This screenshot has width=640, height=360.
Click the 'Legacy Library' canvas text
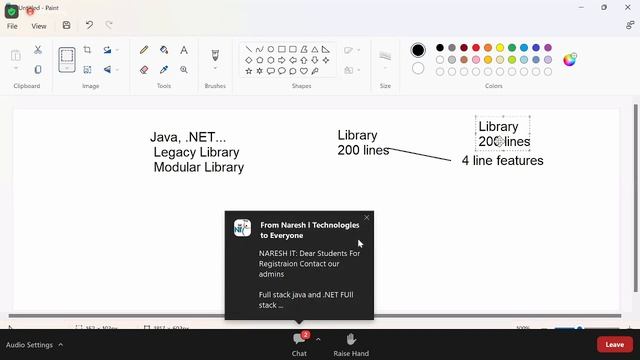(196, 152)
